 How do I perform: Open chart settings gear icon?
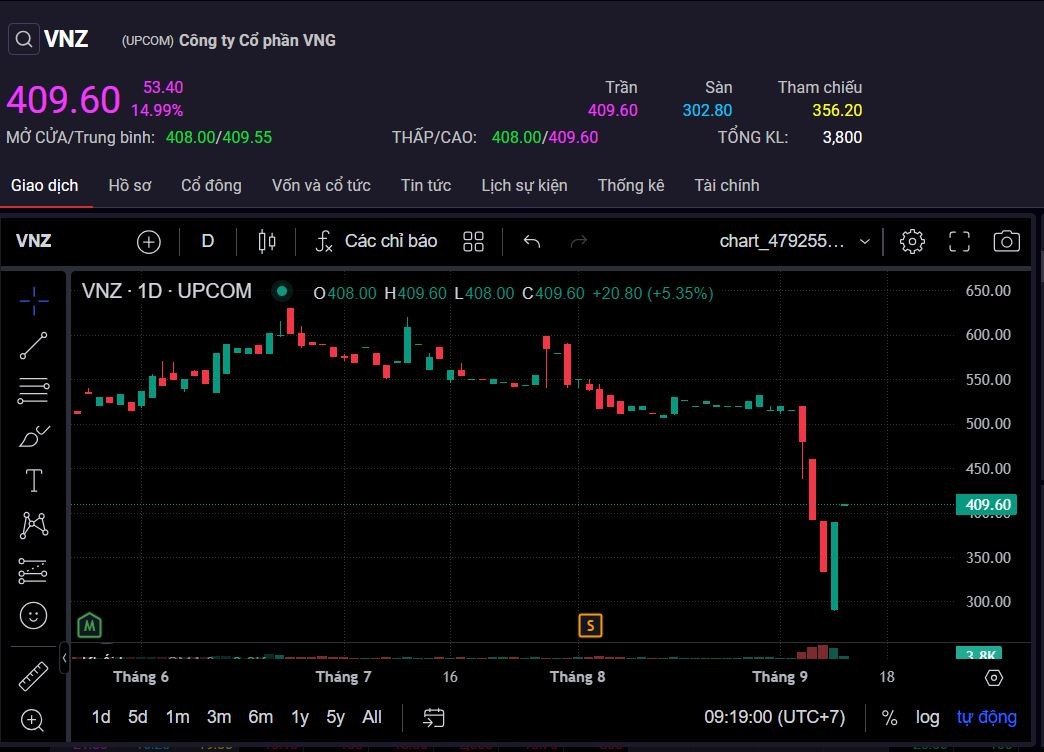point(912,241)
